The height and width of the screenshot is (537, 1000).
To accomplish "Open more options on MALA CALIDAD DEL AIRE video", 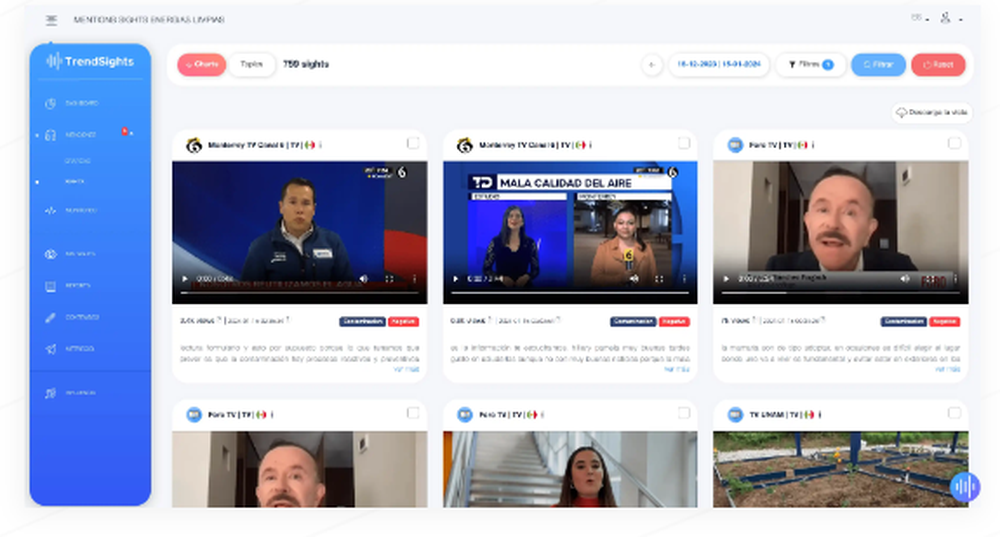I will 684,279.
